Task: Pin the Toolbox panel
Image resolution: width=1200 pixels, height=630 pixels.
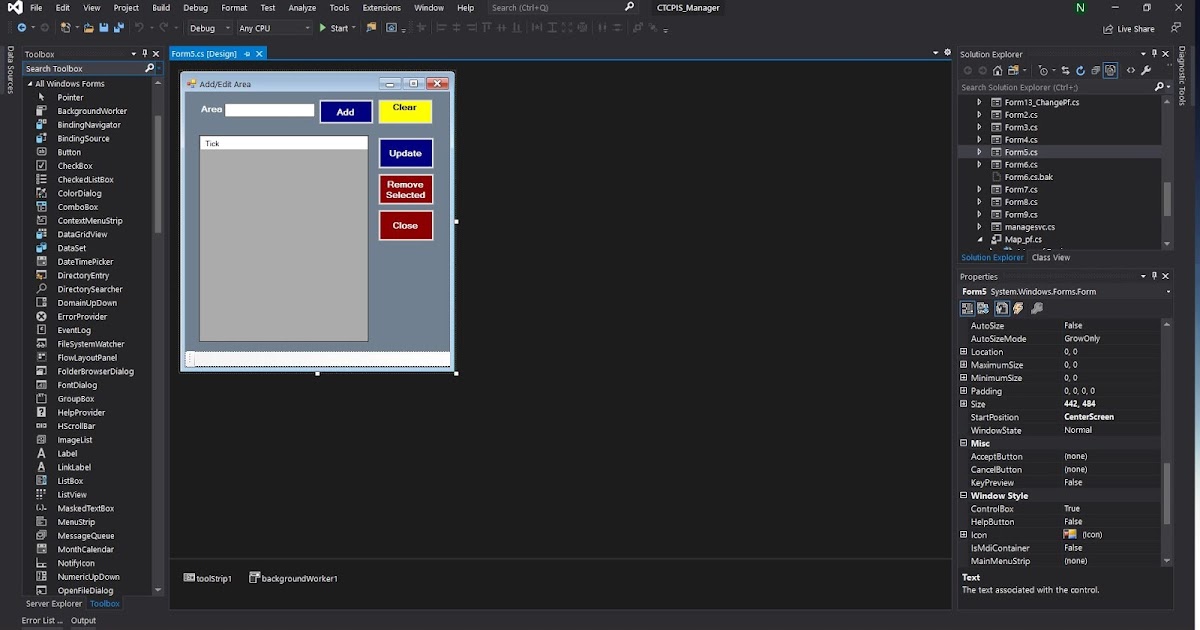Action: coord(143,54)
